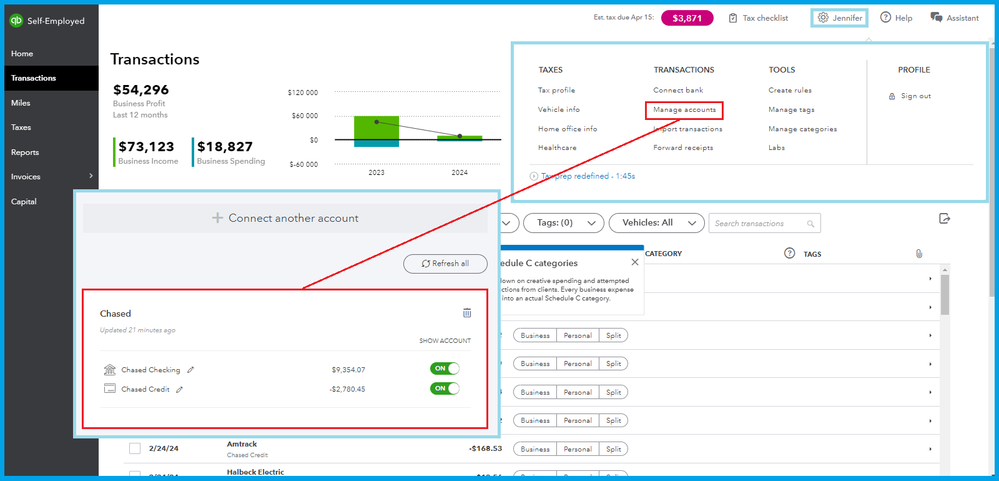Click Connect bank menu item
Viewport: 999px width, 481px height.
pos(678,90)
